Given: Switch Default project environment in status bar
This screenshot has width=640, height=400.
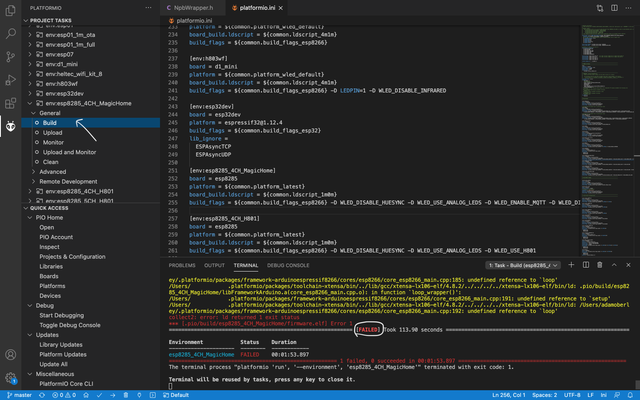Looking at the screenshot, I should click(x=176, y=395).
